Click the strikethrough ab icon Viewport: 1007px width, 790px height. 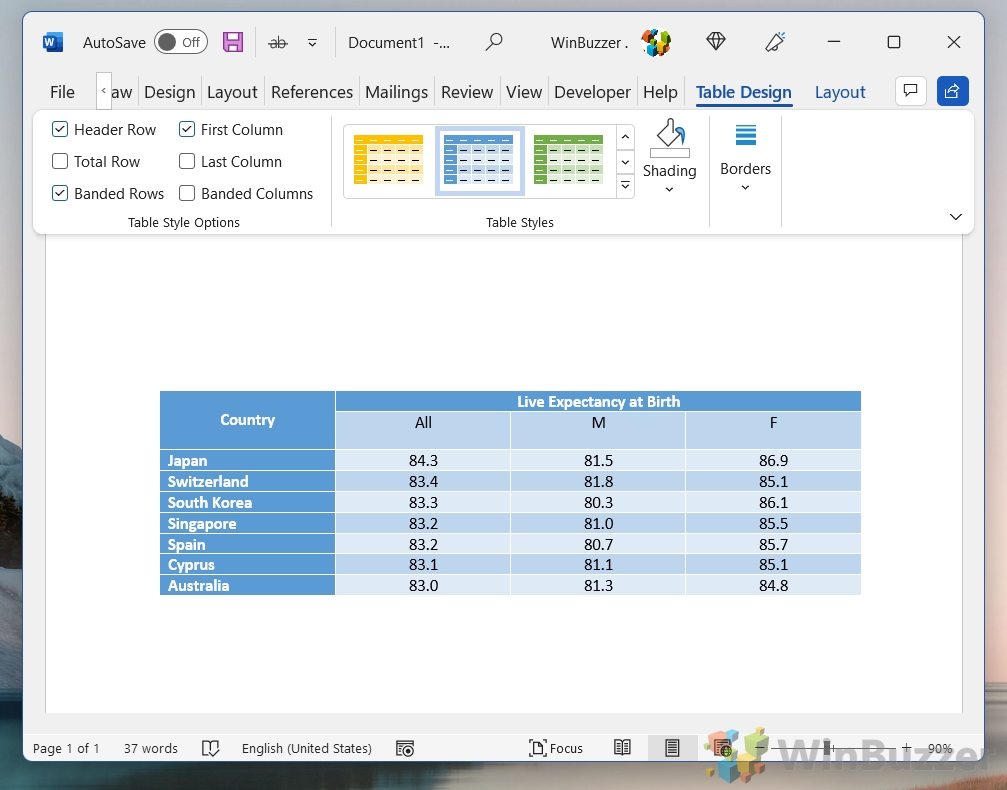[x=278, y=42]
